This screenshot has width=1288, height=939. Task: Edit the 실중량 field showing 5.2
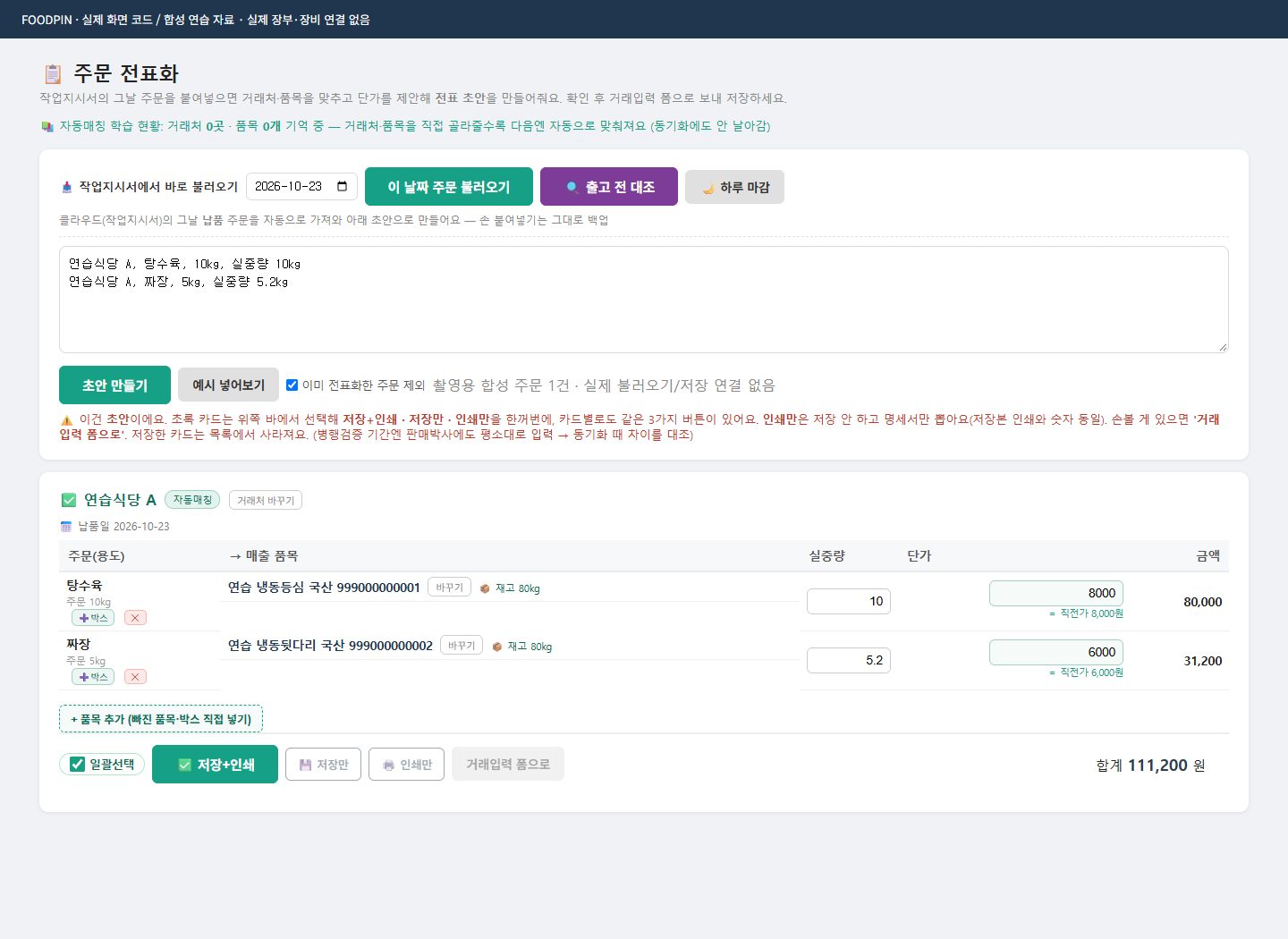[849, 660]
